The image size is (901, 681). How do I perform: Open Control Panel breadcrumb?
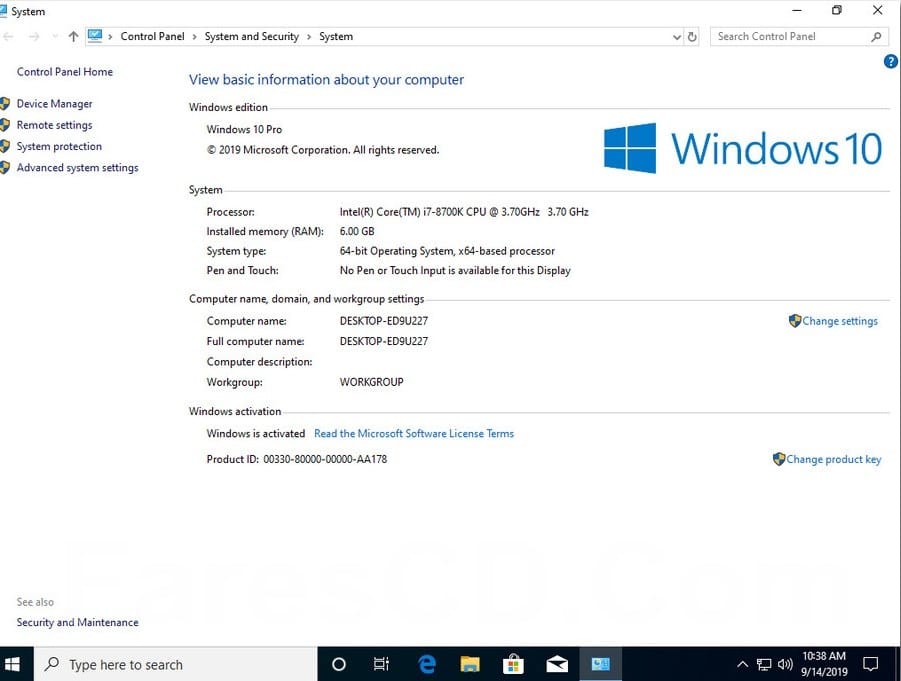152,36
